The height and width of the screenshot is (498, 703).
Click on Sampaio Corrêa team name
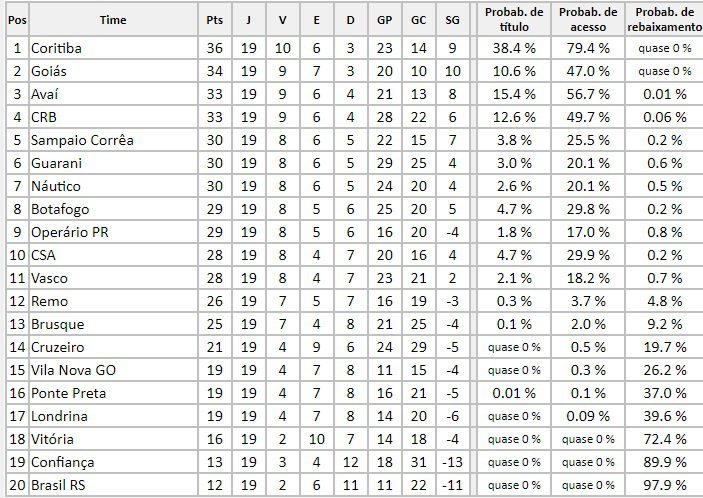coord(82,140)
